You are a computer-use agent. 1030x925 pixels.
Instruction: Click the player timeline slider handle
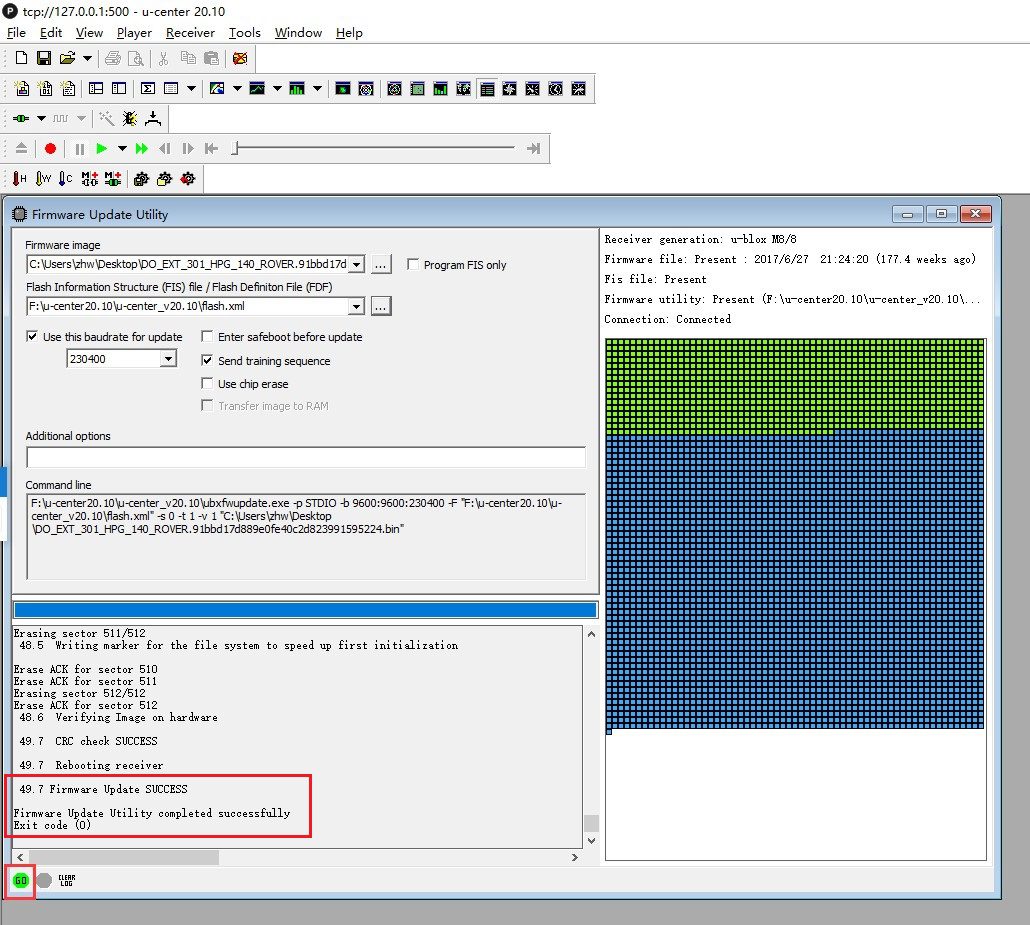point(235,148)
